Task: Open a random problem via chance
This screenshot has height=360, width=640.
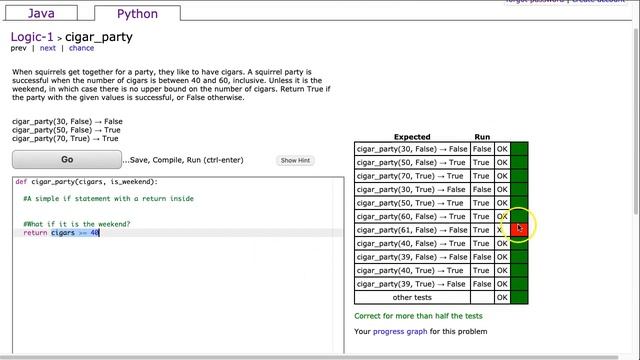Action: tap(81, 48)
